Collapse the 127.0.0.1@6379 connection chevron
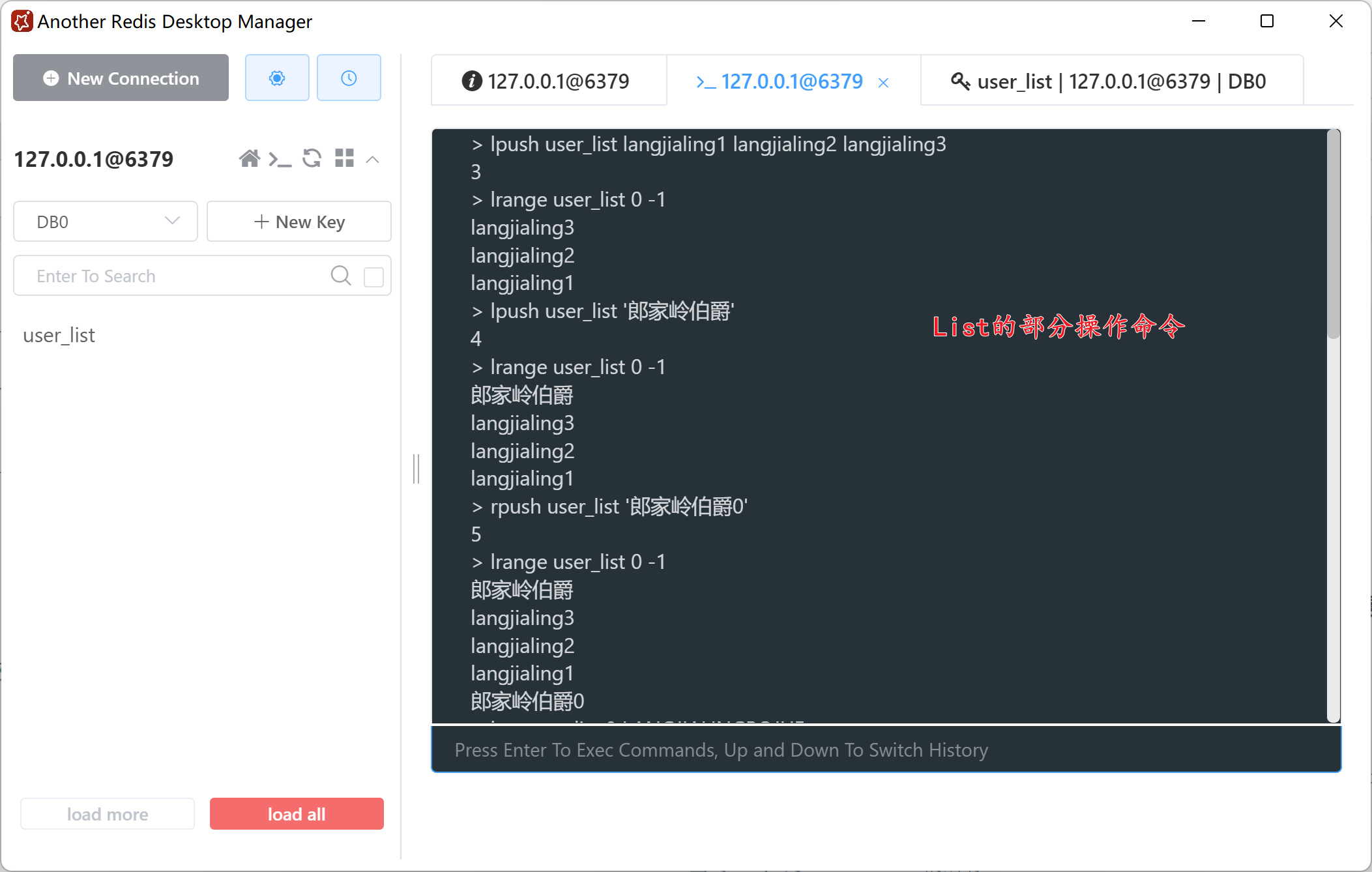This screenshot has width=1372, height=872. [373, 159]
